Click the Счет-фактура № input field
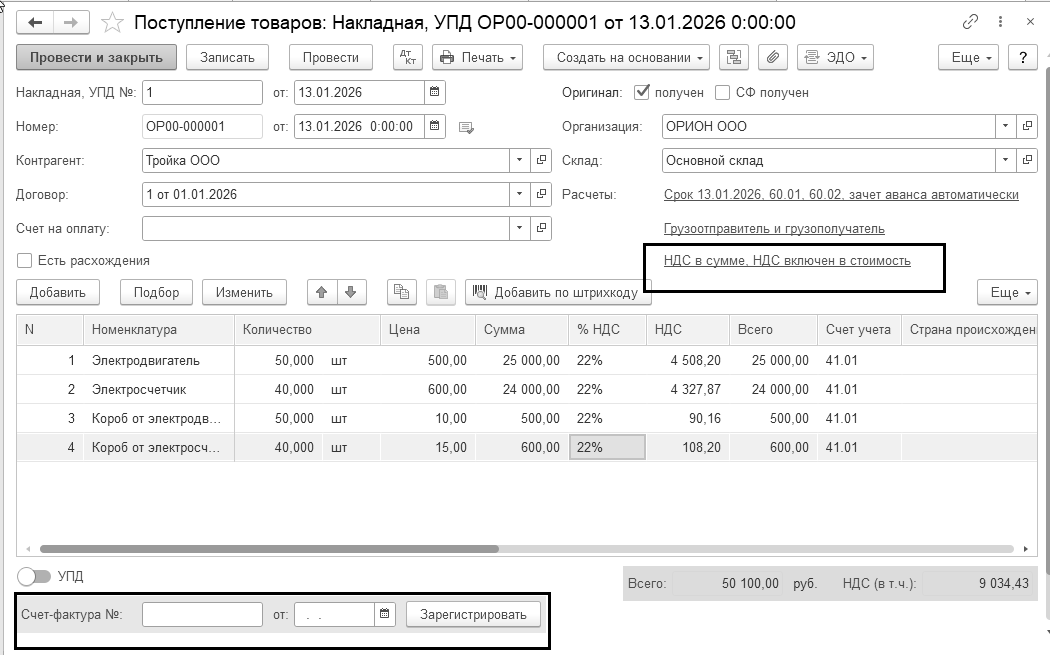 tap(202, 614)
